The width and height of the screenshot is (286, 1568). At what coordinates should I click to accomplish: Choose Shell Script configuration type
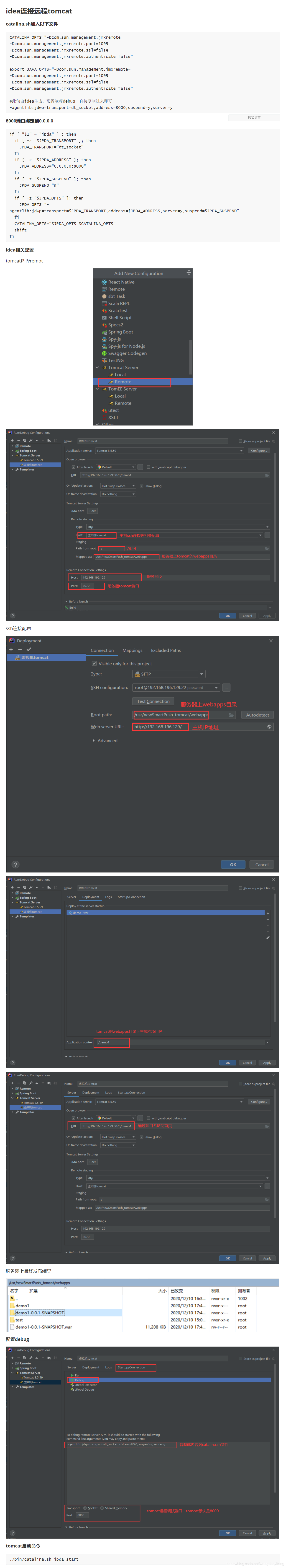(120, 318)
